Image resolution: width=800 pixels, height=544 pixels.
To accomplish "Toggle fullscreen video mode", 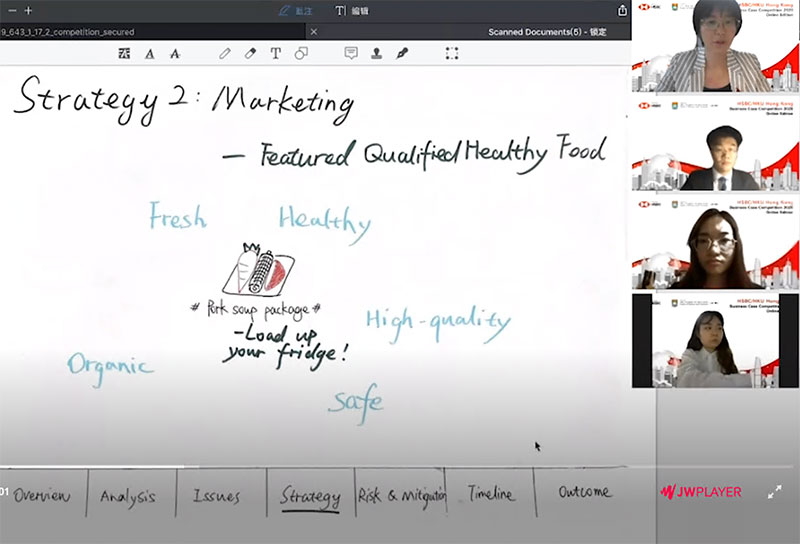I will (774, 492).
